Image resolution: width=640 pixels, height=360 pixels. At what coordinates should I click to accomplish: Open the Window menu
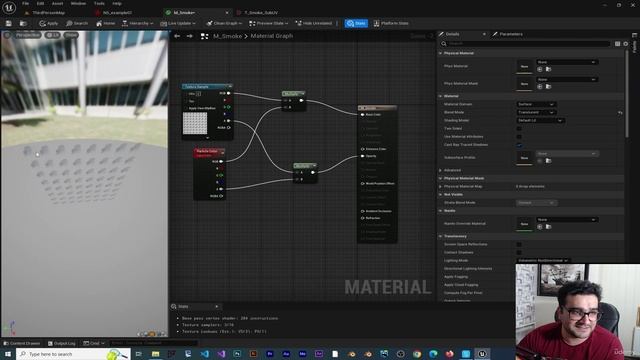coord(78,3)
